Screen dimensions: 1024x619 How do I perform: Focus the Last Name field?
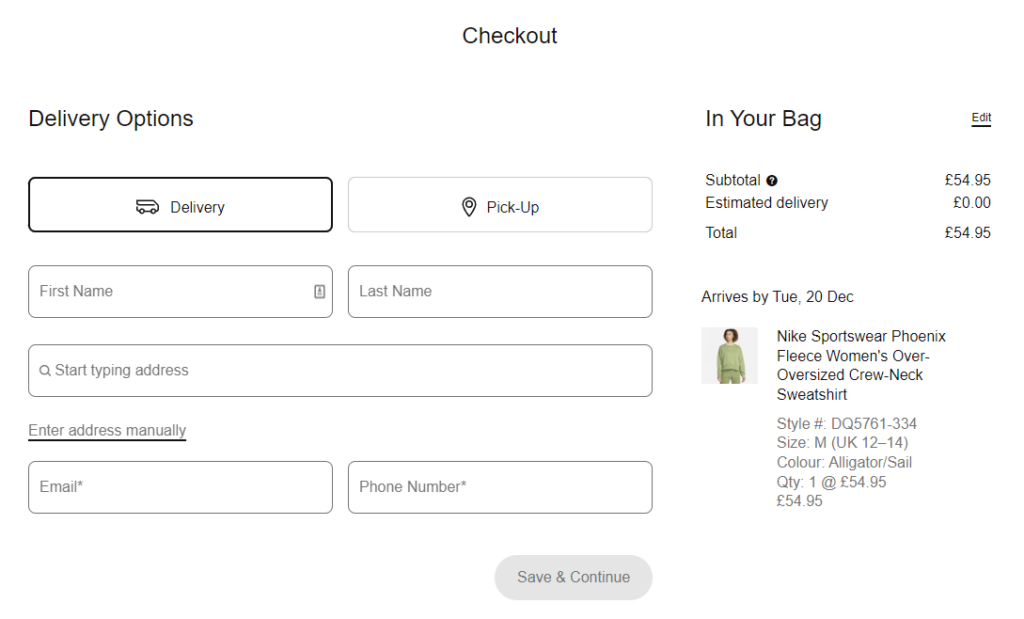(x=499, y=291)
